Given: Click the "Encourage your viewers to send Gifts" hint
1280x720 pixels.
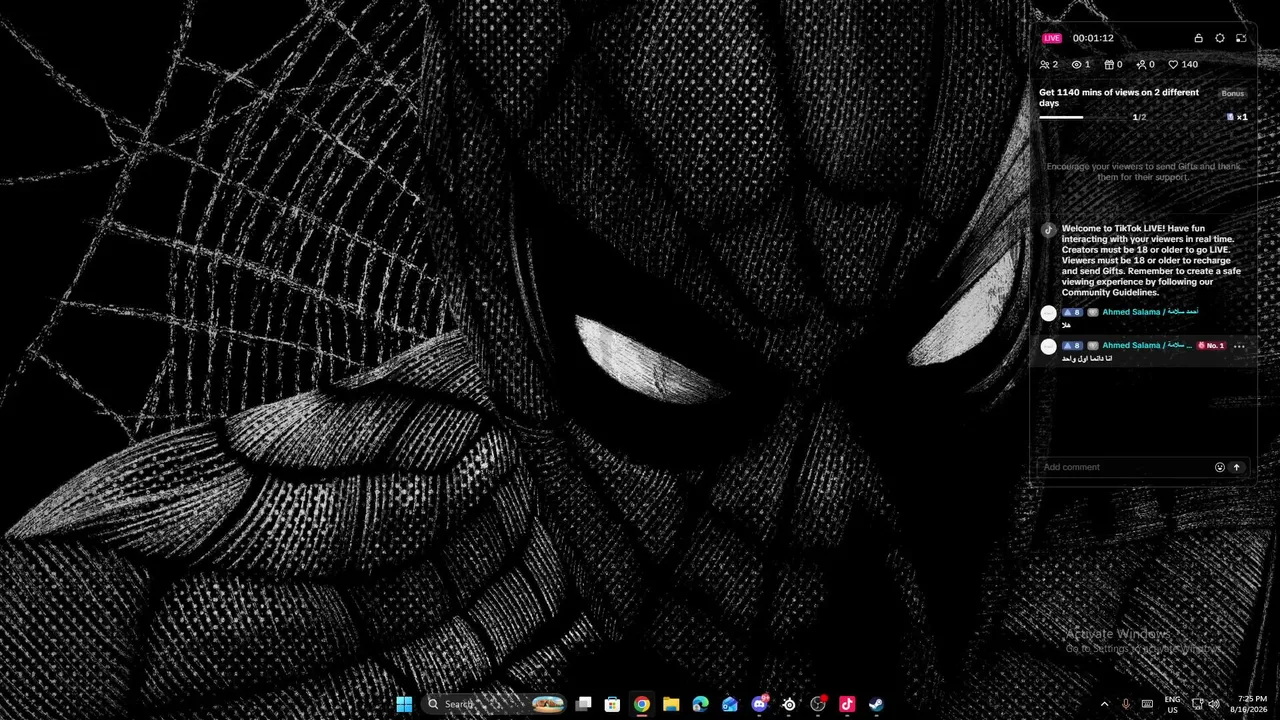Looking at the screenshot, I should coord(1143,172).
